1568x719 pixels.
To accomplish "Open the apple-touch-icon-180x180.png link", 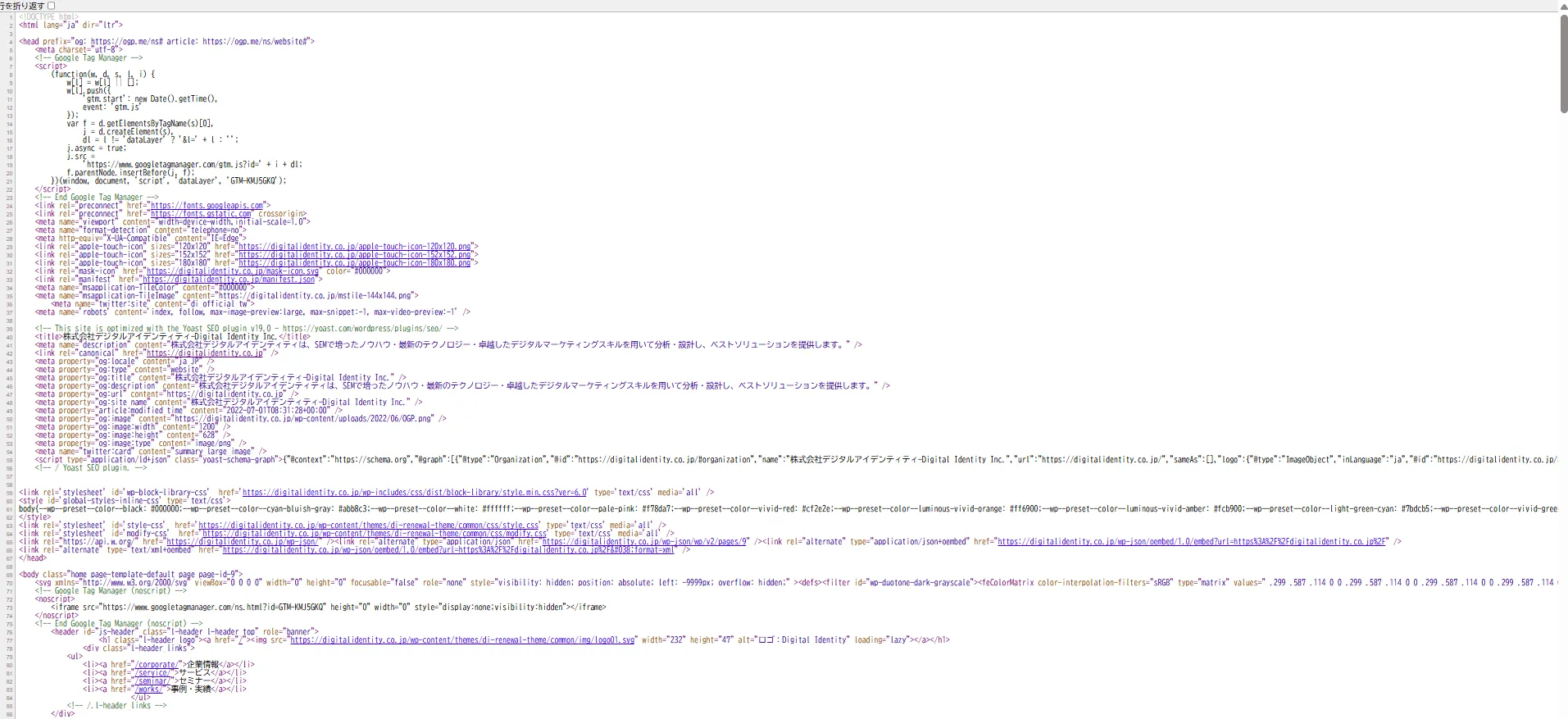I will [355, 263].
